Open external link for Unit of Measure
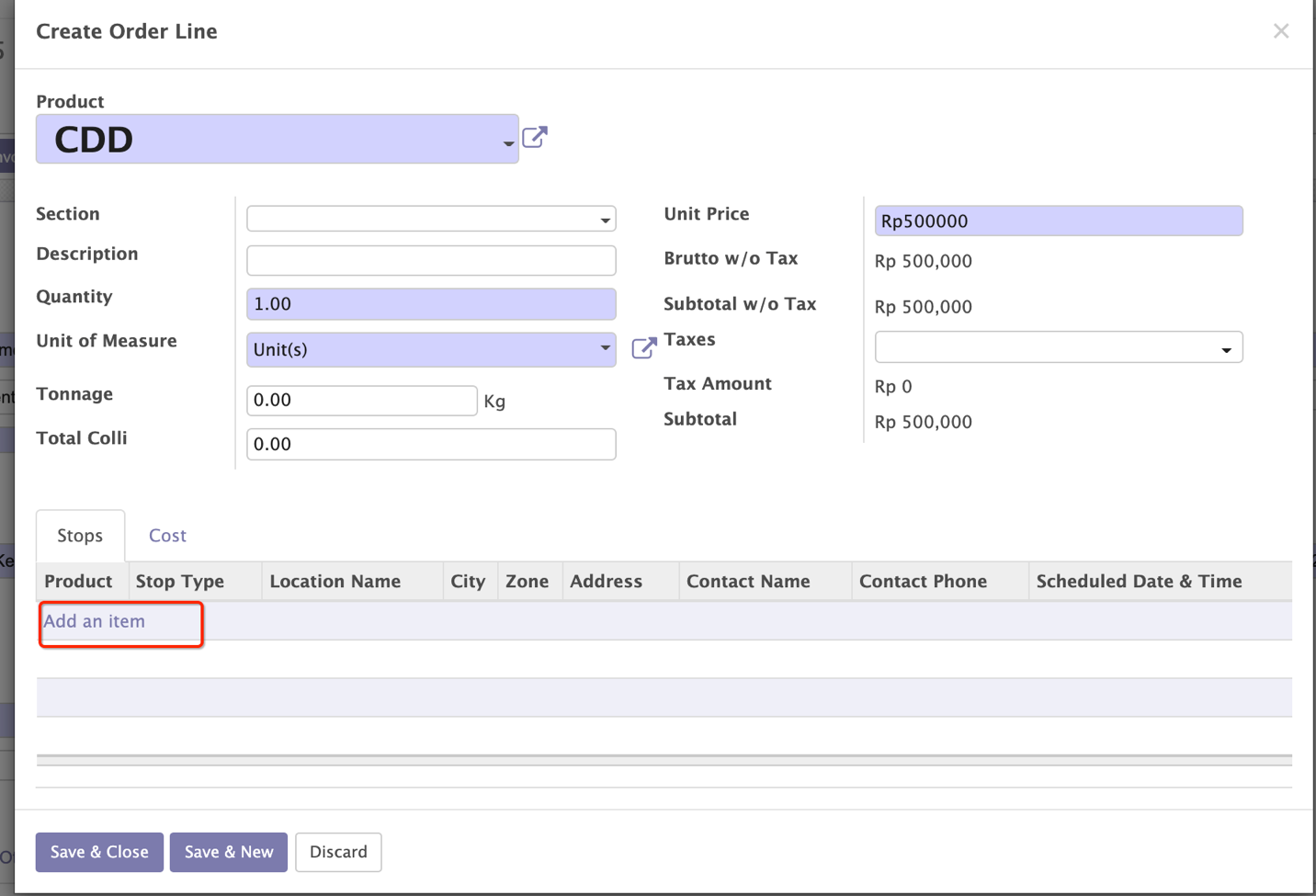The height and width of the screenshot is (896, 1316). pyautogui.click(x=644, y=347)
